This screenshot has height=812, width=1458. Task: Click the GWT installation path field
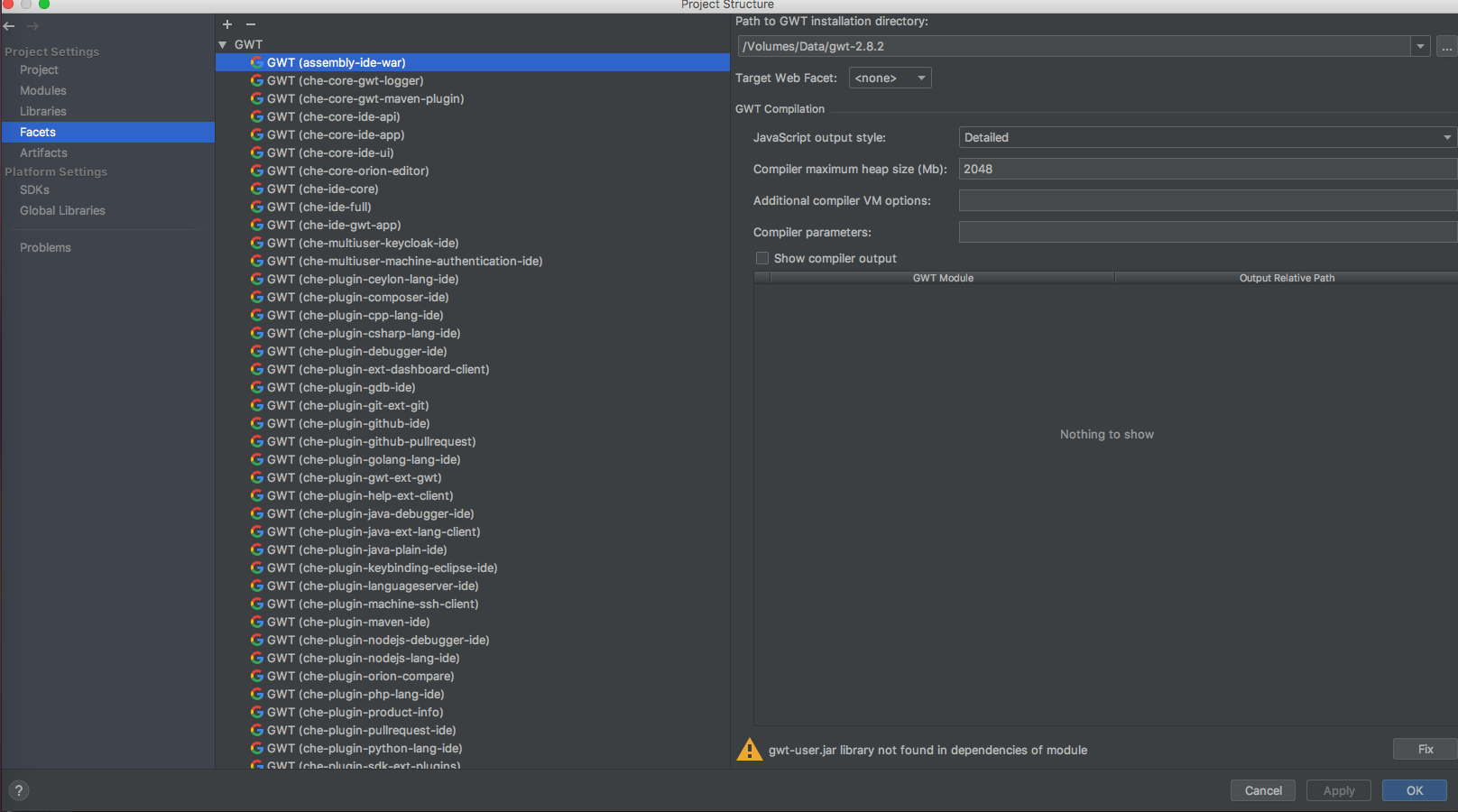click(1075, 46)
